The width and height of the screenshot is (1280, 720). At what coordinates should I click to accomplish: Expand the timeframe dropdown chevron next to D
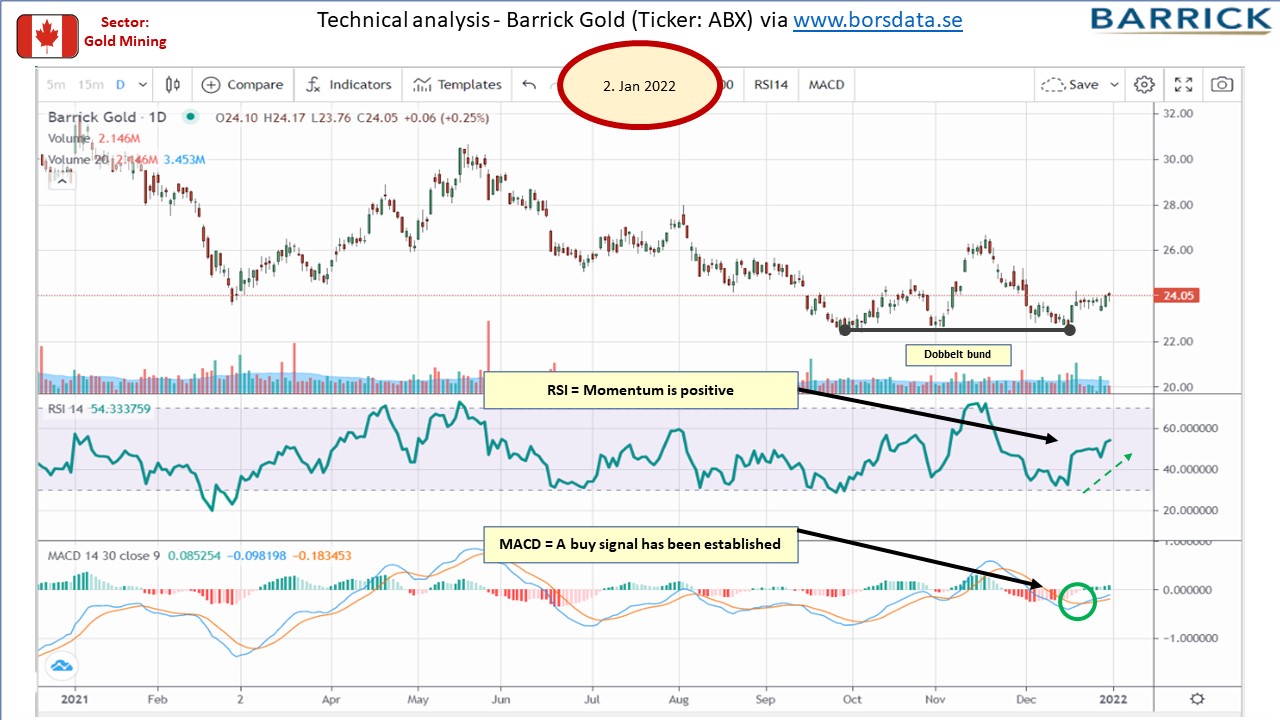tap(144, 85)
